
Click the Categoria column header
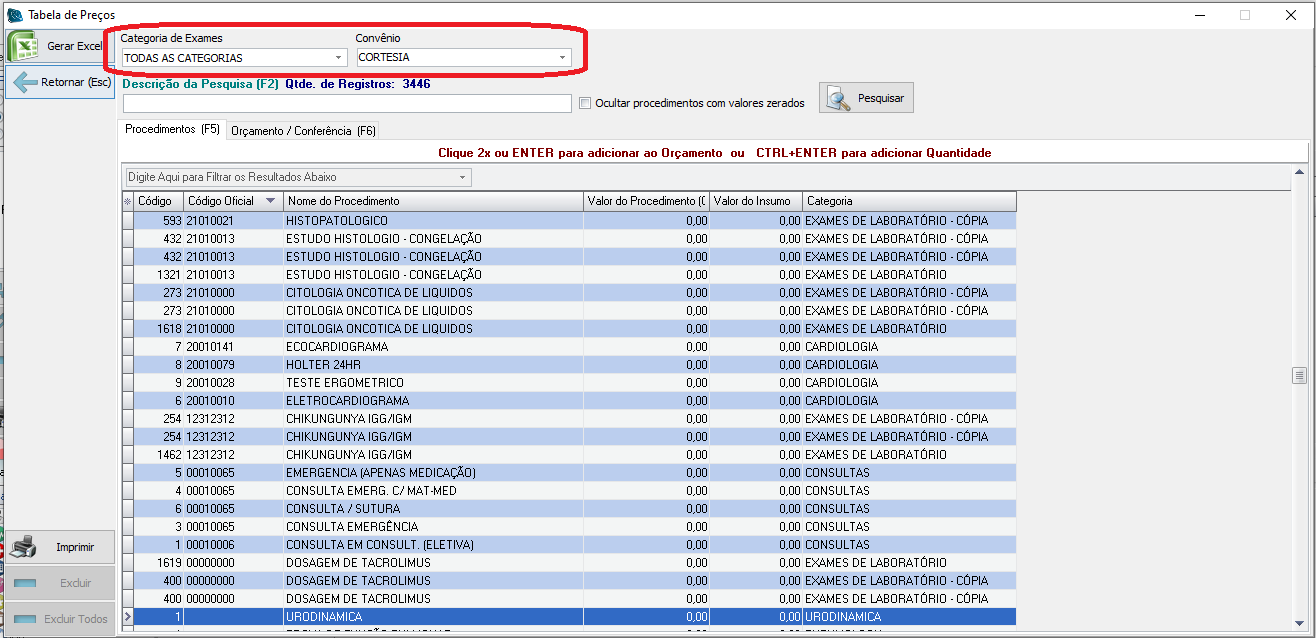click(908, 202)
